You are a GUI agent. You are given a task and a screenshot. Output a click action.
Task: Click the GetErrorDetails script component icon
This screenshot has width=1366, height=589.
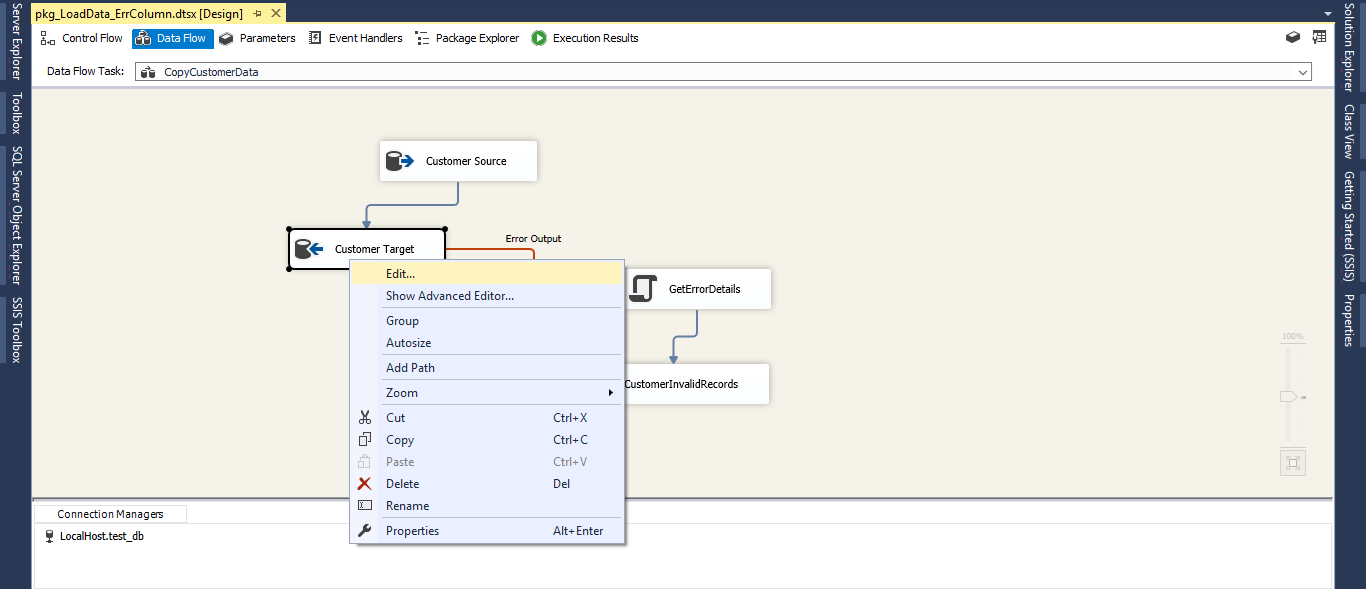click(x=643, y=289)
